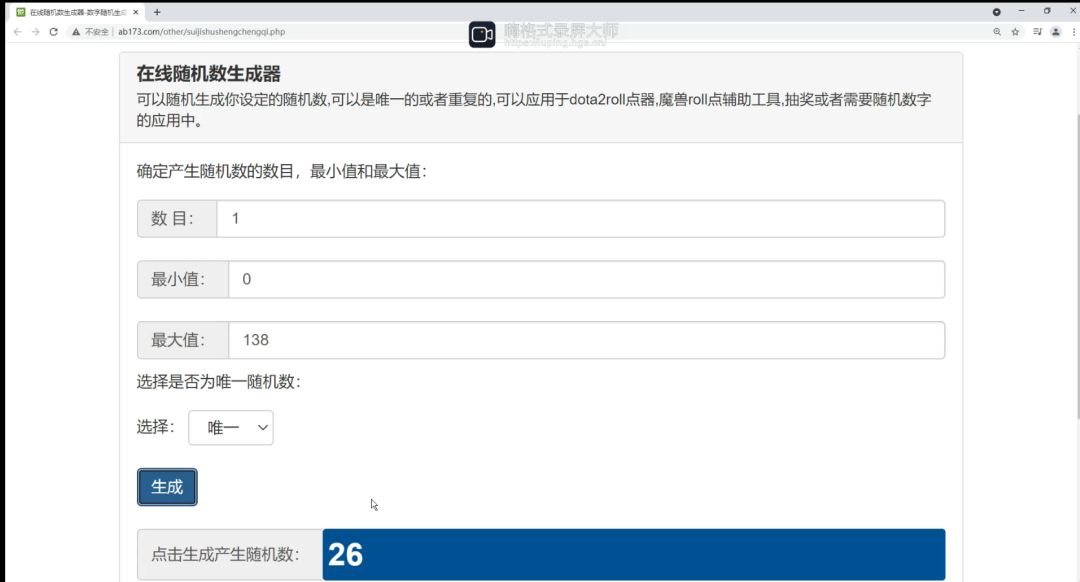Click the page vertical scrollbar

(1077, 265)
